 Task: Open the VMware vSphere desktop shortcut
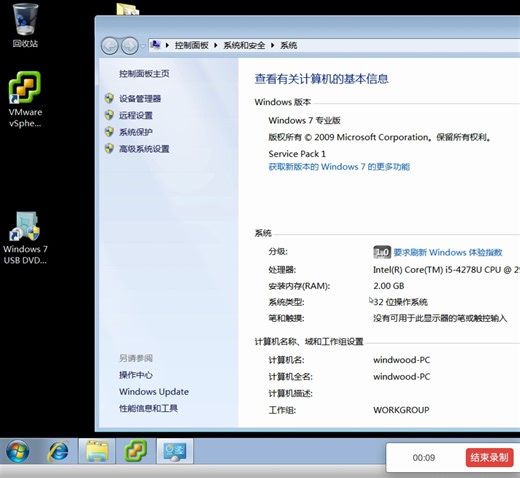point(25,99)
